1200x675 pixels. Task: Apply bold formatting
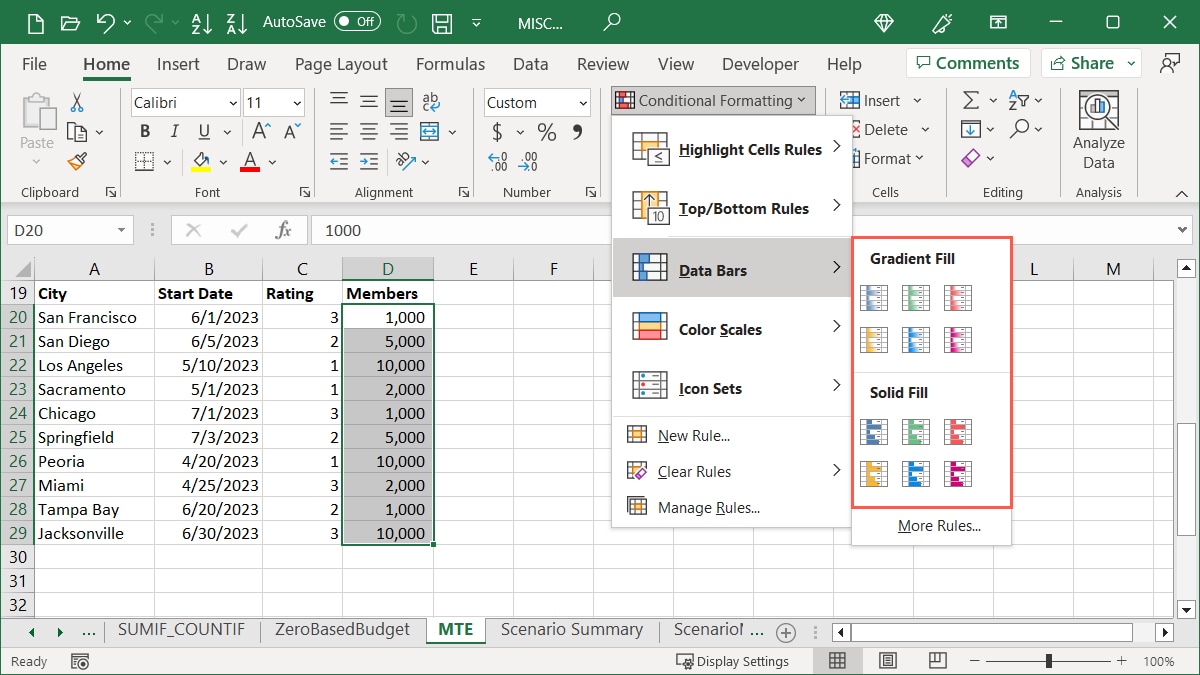tap(143, 131)
